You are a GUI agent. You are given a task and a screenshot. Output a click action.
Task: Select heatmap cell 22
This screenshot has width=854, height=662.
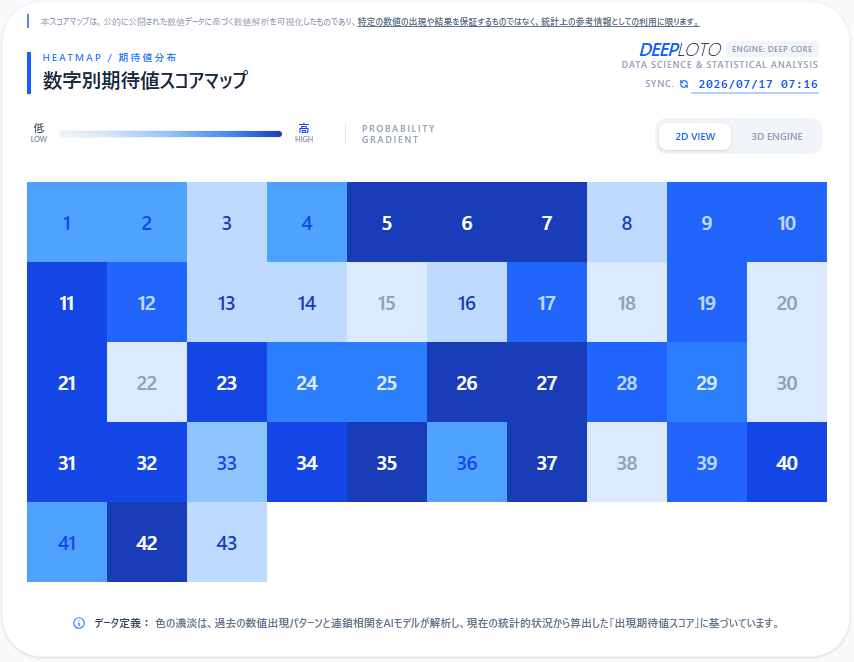(147, 382)
